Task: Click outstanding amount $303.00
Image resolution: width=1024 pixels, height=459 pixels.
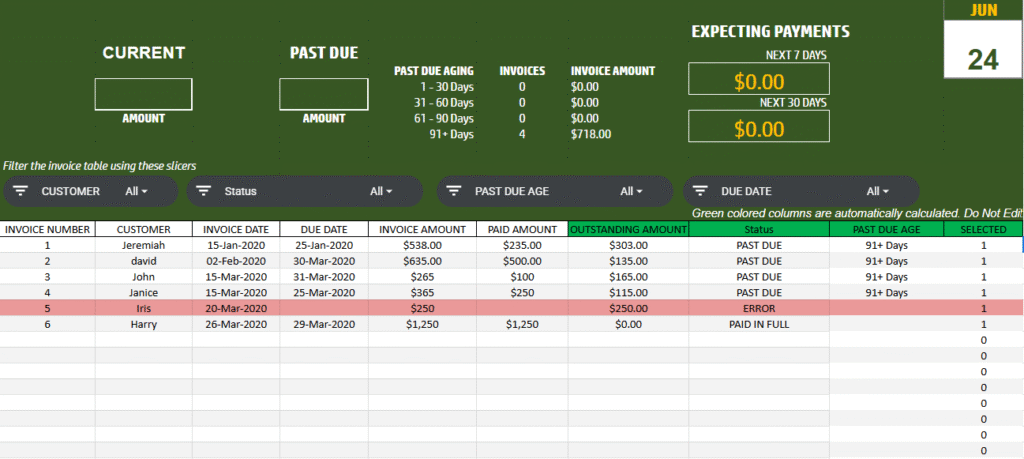Action: coord(628,245)
